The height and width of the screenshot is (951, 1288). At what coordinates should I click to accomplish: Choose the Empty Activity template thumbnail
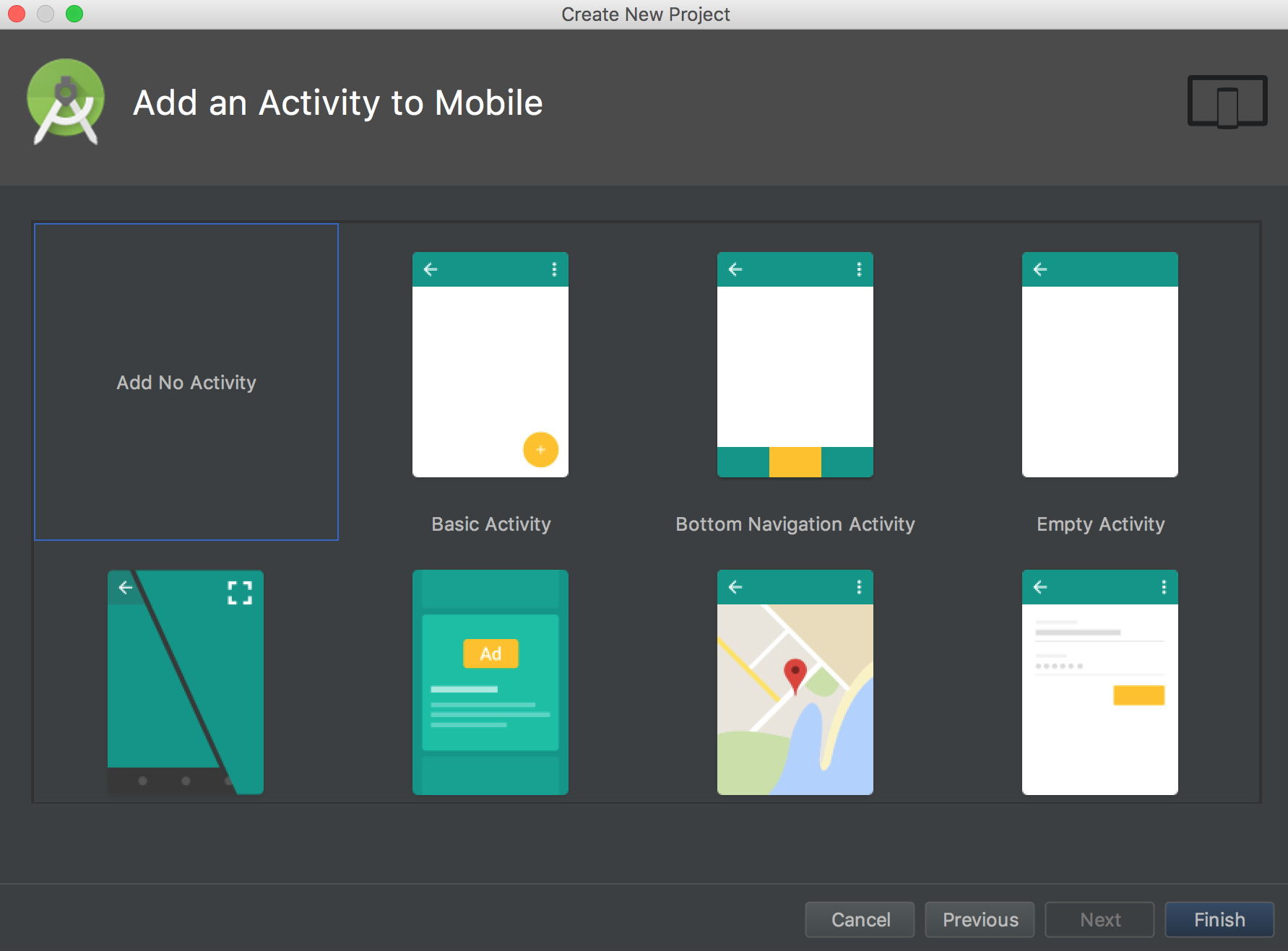pos(1100,365)
